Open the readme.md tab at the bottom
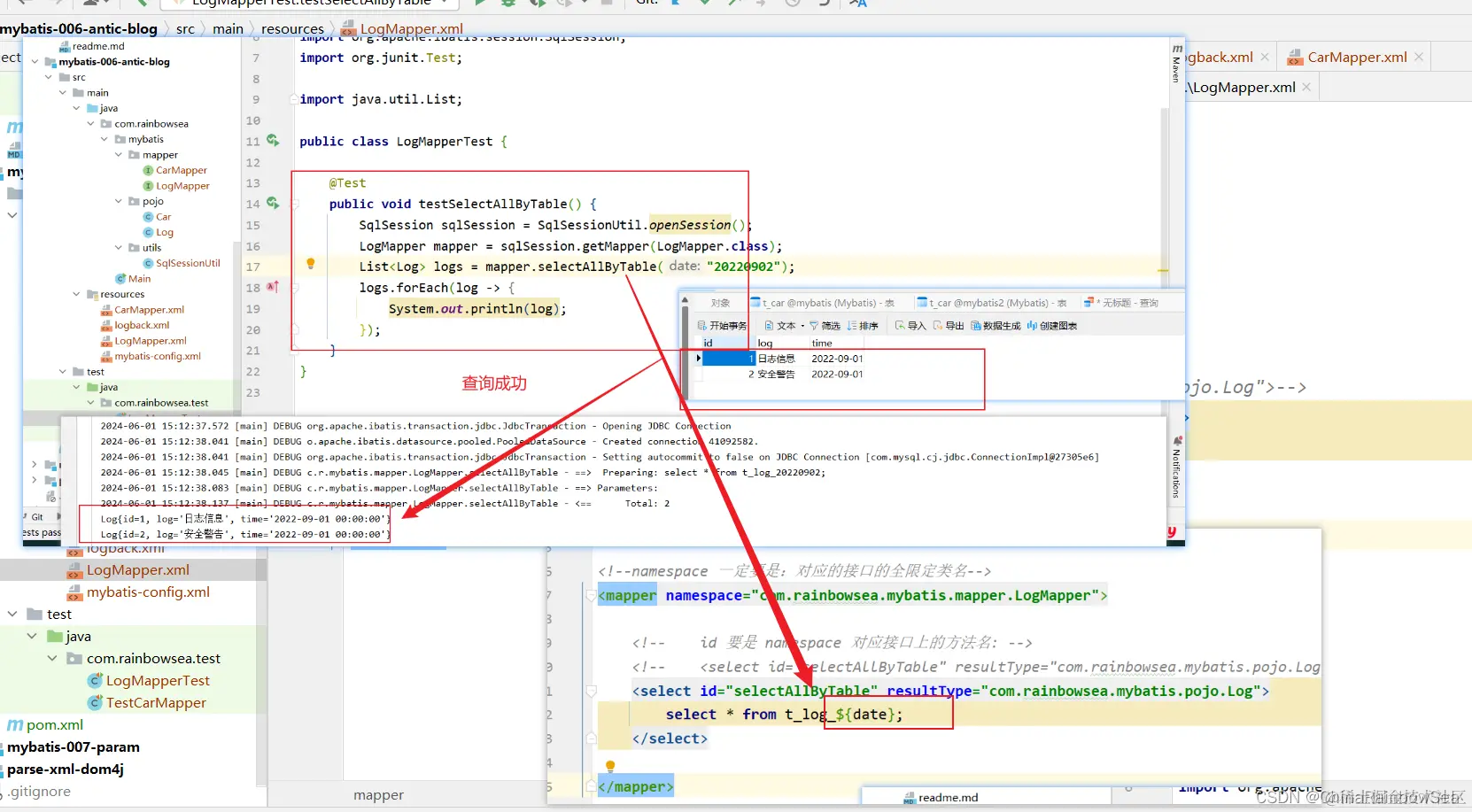1472x812 pixels. click(941, 798)
